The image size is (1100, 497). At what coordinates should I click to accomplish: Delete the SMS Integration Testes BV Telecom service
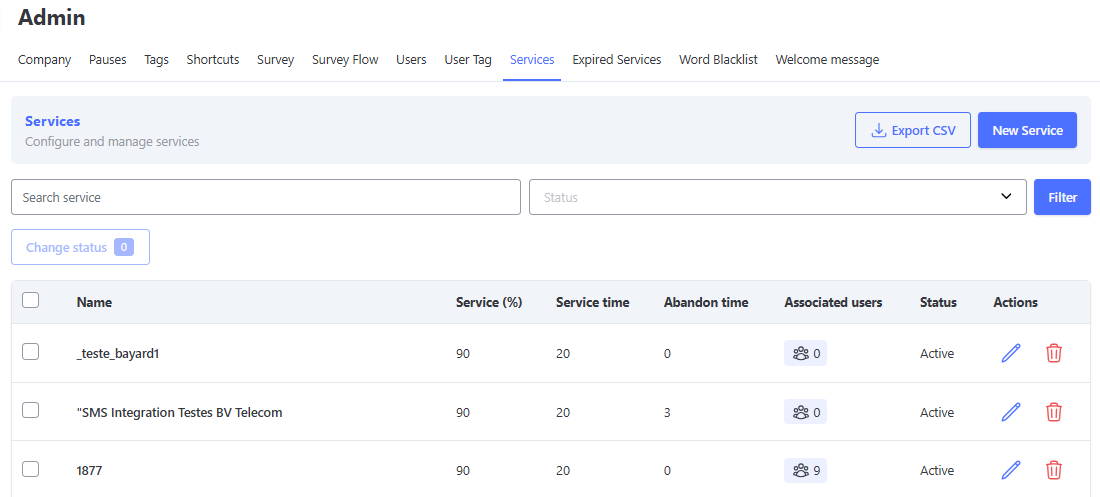pos(1054,412)
